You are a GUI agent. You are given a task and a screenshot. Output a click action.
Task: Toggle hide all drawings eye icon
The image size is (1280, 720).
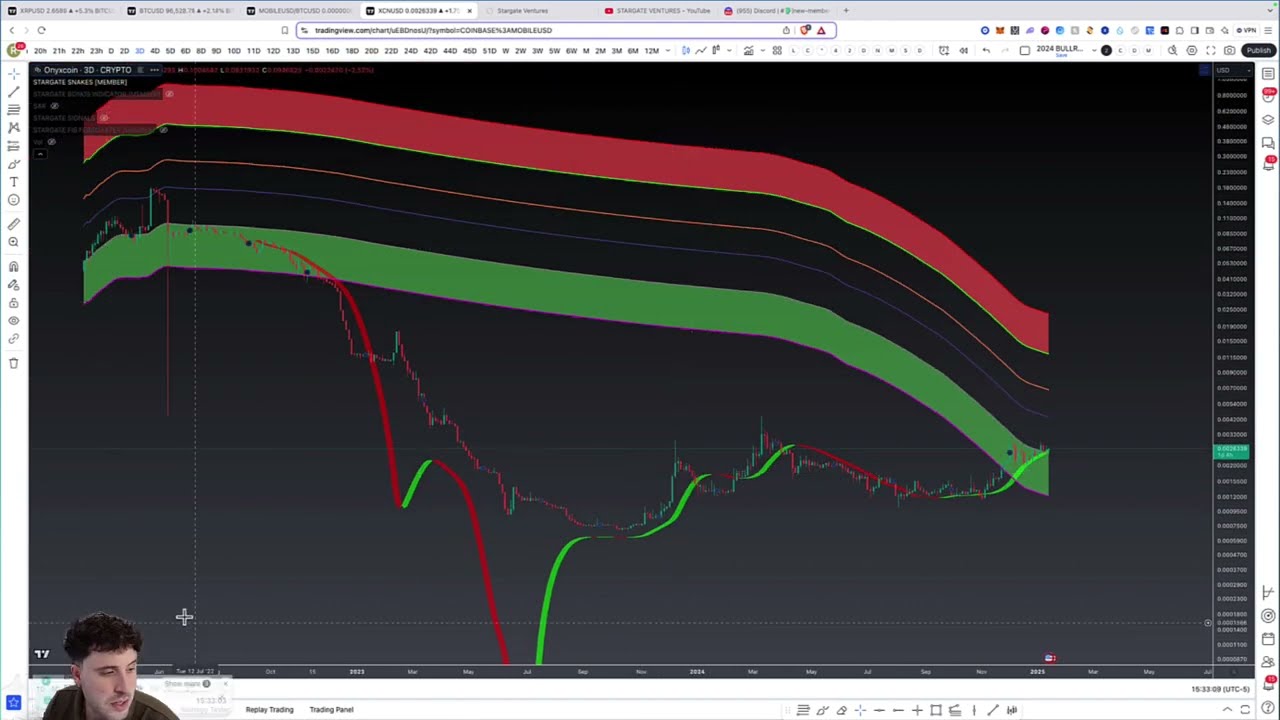pos(13,321)
